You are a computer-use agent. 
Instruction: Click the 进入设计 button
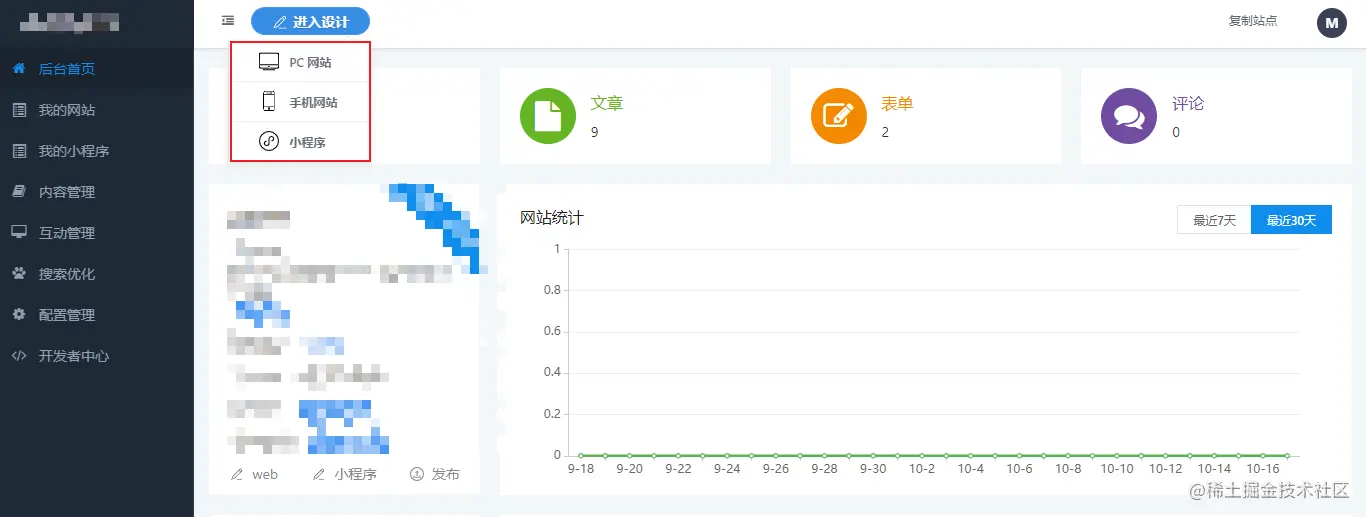(x=310, y=21)
